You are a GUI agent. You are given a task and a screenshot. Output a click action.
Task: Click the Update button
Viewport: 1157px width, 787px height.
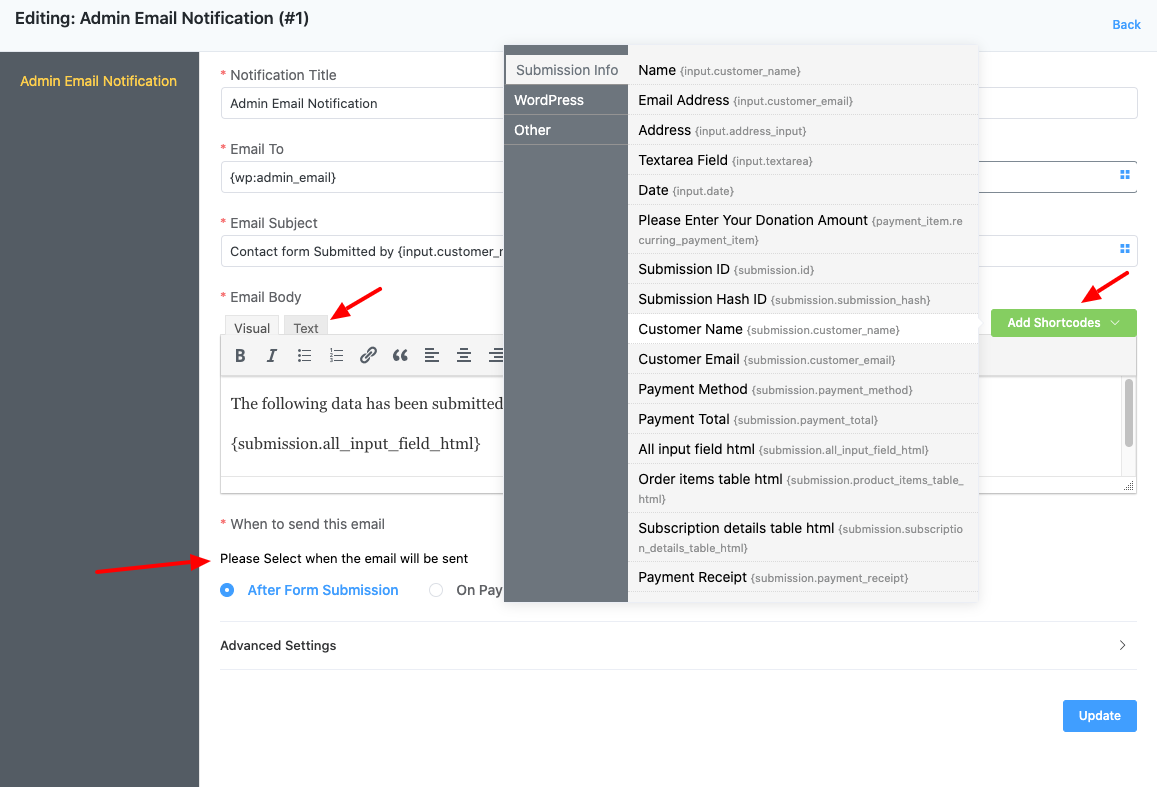click(1099, 715)
